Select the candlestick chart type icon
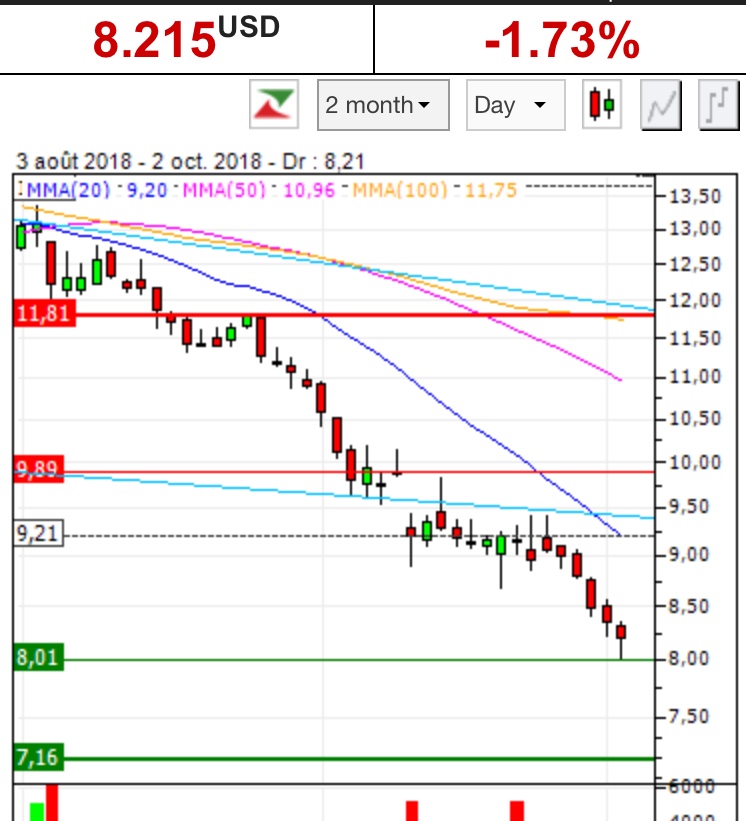 [602, 104]
